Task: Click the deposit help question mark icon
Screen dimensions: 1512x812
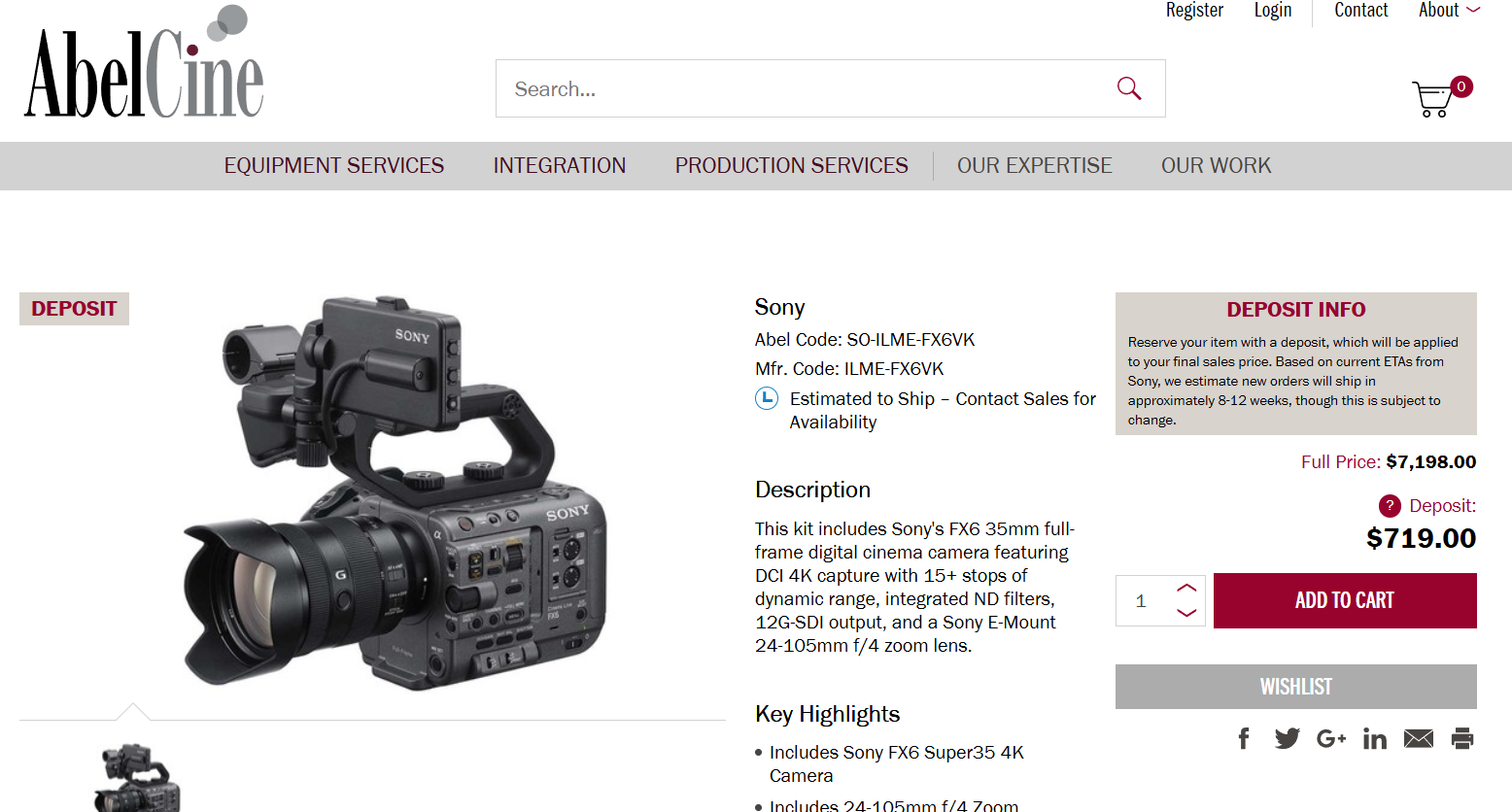Action: 1390,506
